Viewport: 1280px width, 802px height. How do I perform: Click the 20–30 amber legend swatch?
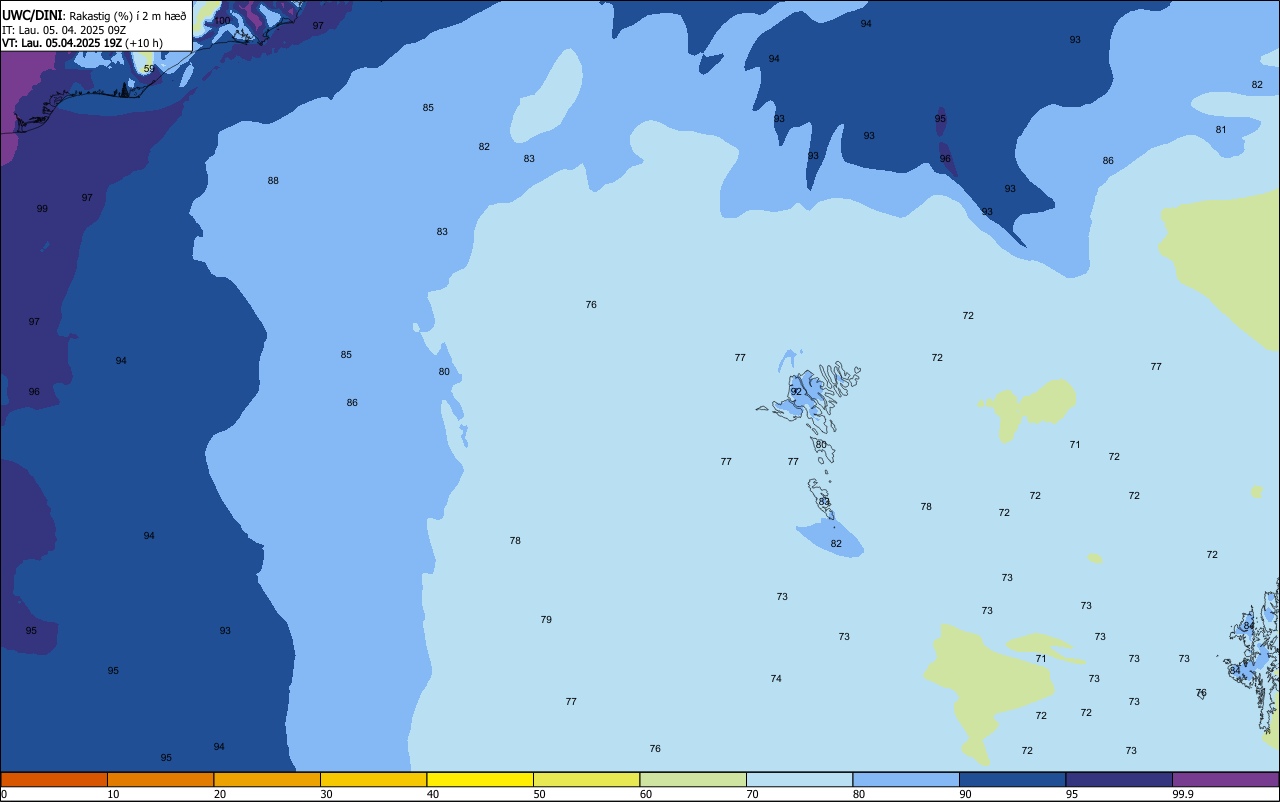267,779
